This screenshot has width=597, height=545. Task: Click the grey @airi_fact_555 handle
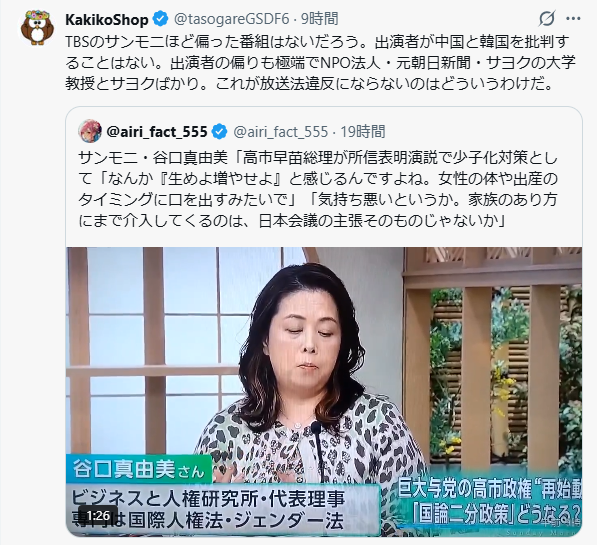pos(280,131)
